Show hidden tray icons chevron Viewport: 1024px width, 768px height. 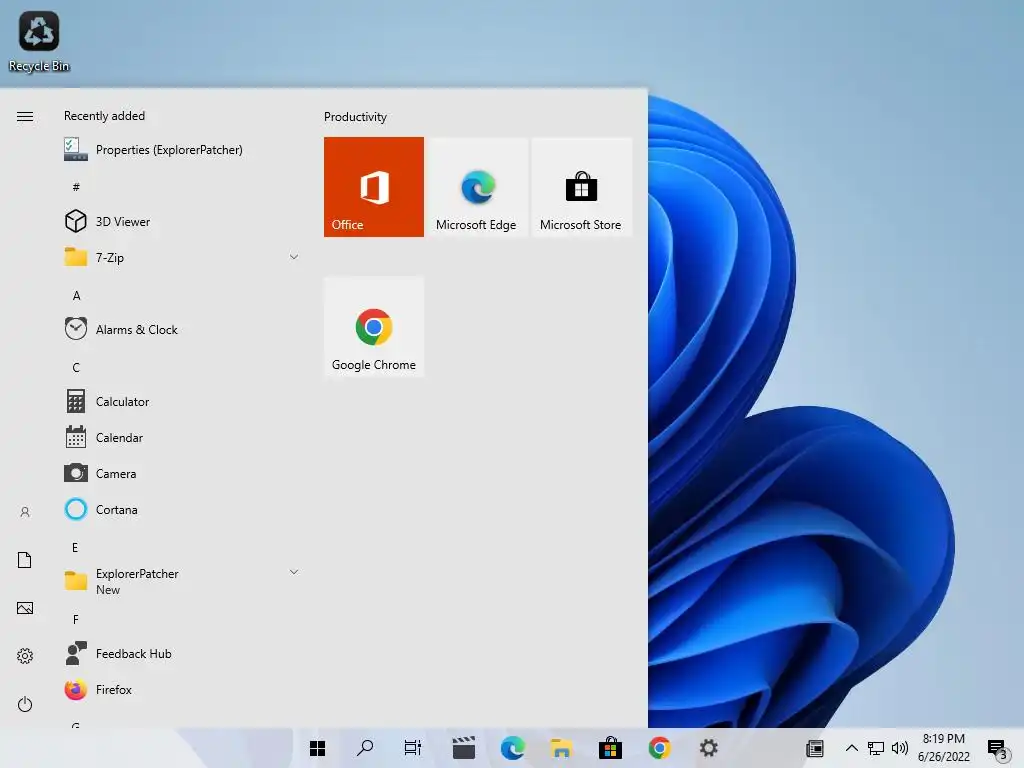(x=852, y=748)
